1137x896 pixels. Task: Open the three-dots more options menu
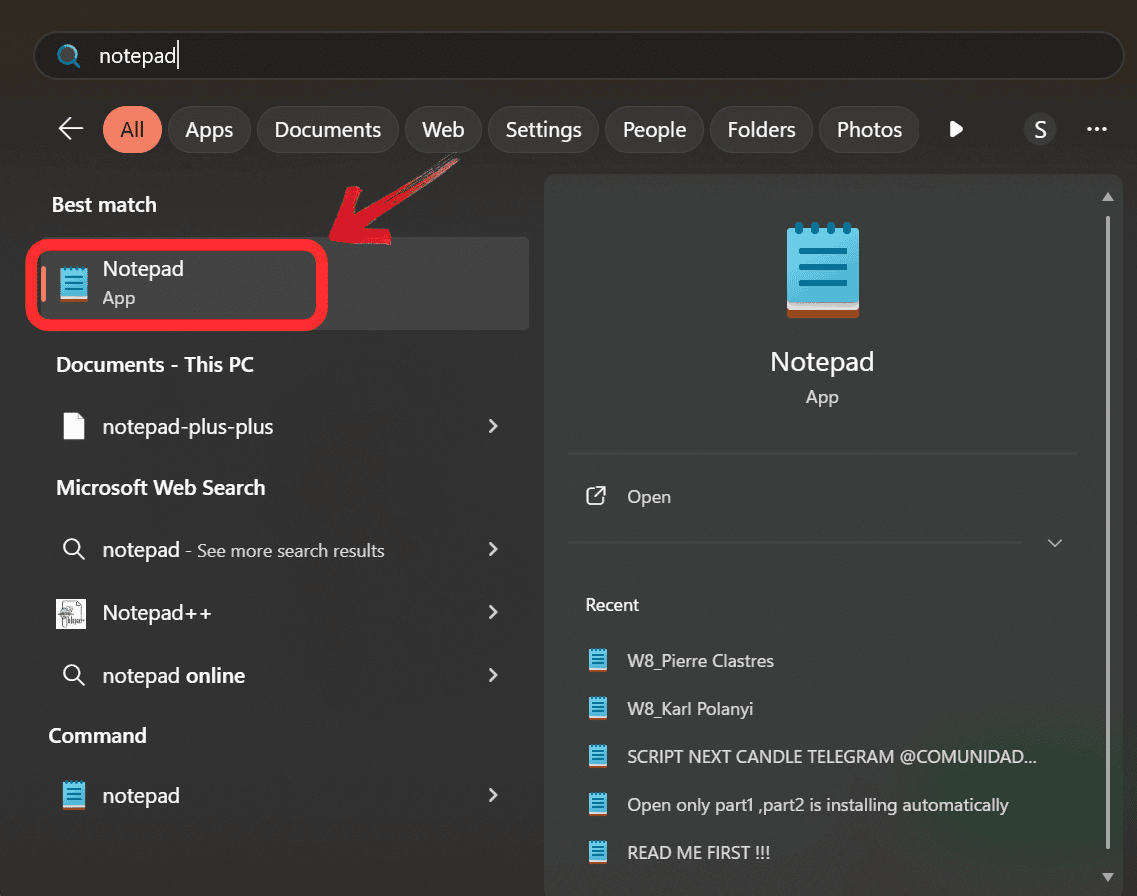pos(1096,129)
